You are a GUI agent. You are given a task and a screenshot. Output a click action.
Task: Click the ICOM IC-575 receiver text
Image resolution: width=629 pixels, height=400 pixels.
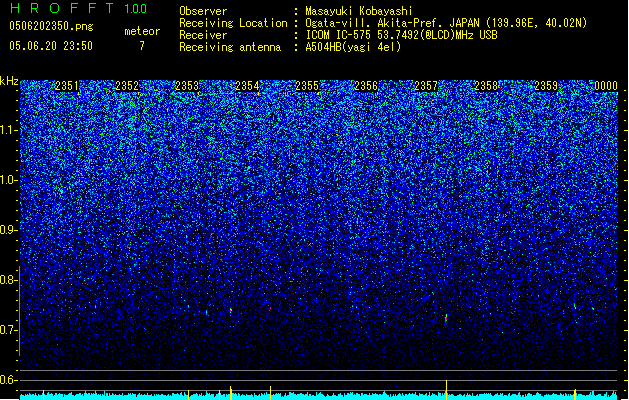tap(402, 35)
